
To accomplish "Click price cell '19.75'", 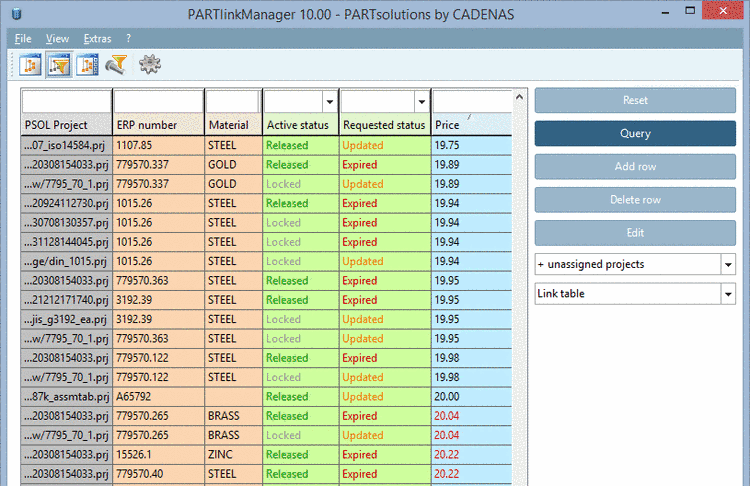I will pos(472,145).
